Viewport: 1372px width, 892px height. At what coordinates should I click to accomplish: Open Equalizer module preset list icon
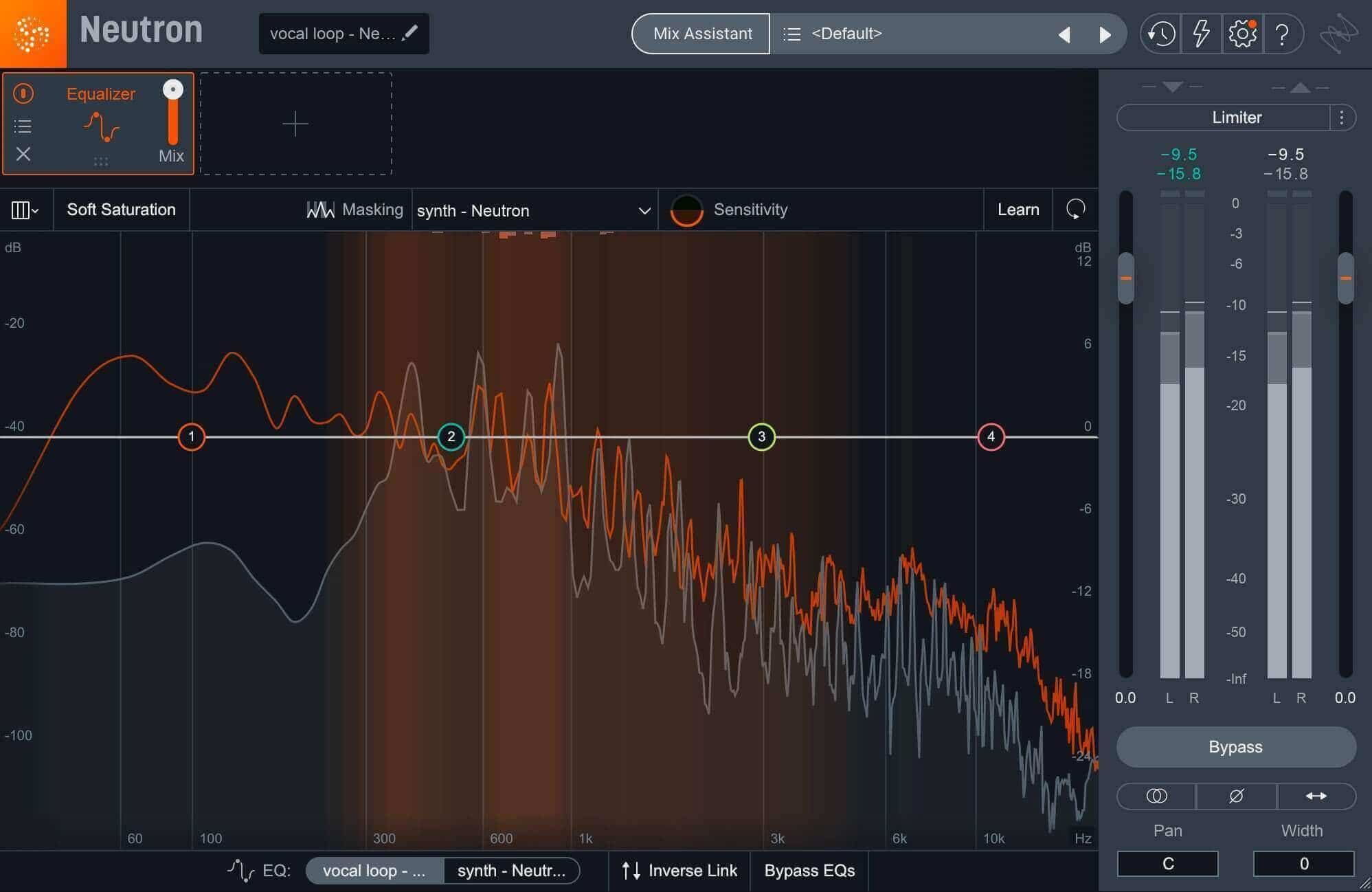[23, 126]
